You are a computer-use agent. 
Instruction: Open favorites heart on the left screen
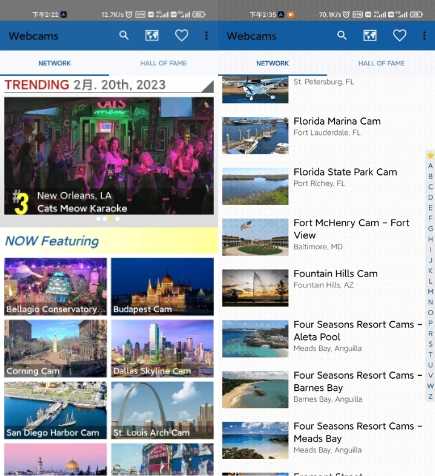[182, 35]
